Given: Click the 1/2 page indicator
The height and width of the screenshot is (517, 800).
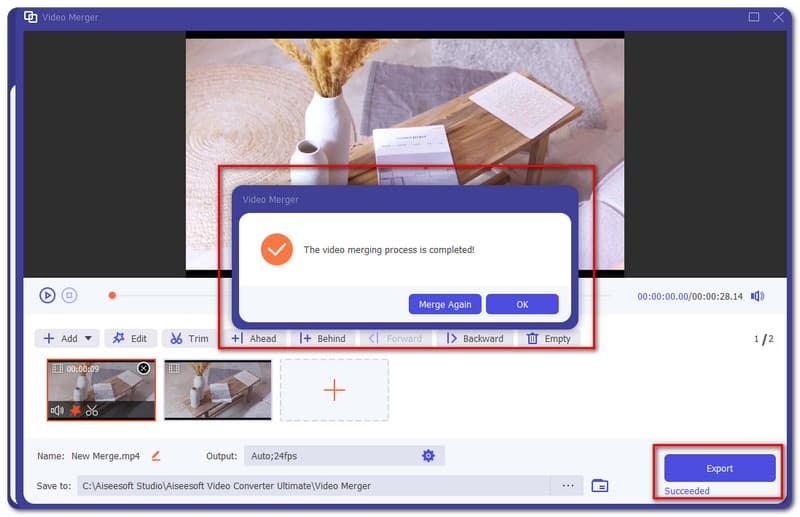Looking at the screenshot, I should click(x=764, y=339).
